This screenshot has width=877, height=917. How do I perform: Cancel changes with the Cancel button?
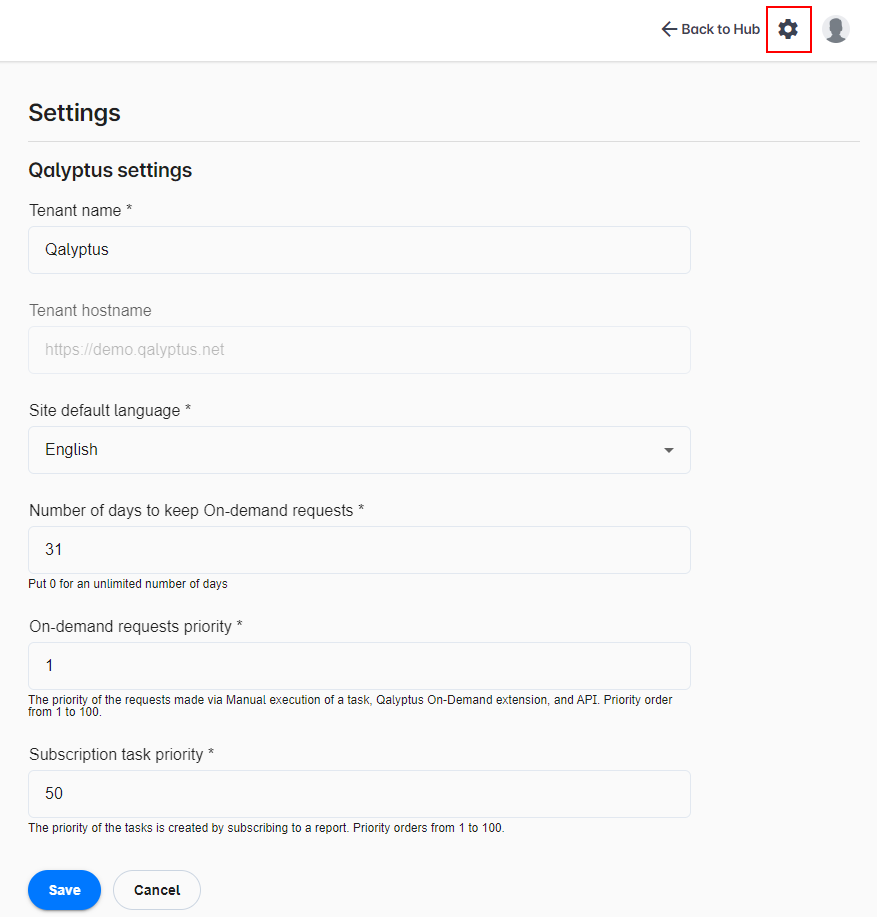pos(156,889)
